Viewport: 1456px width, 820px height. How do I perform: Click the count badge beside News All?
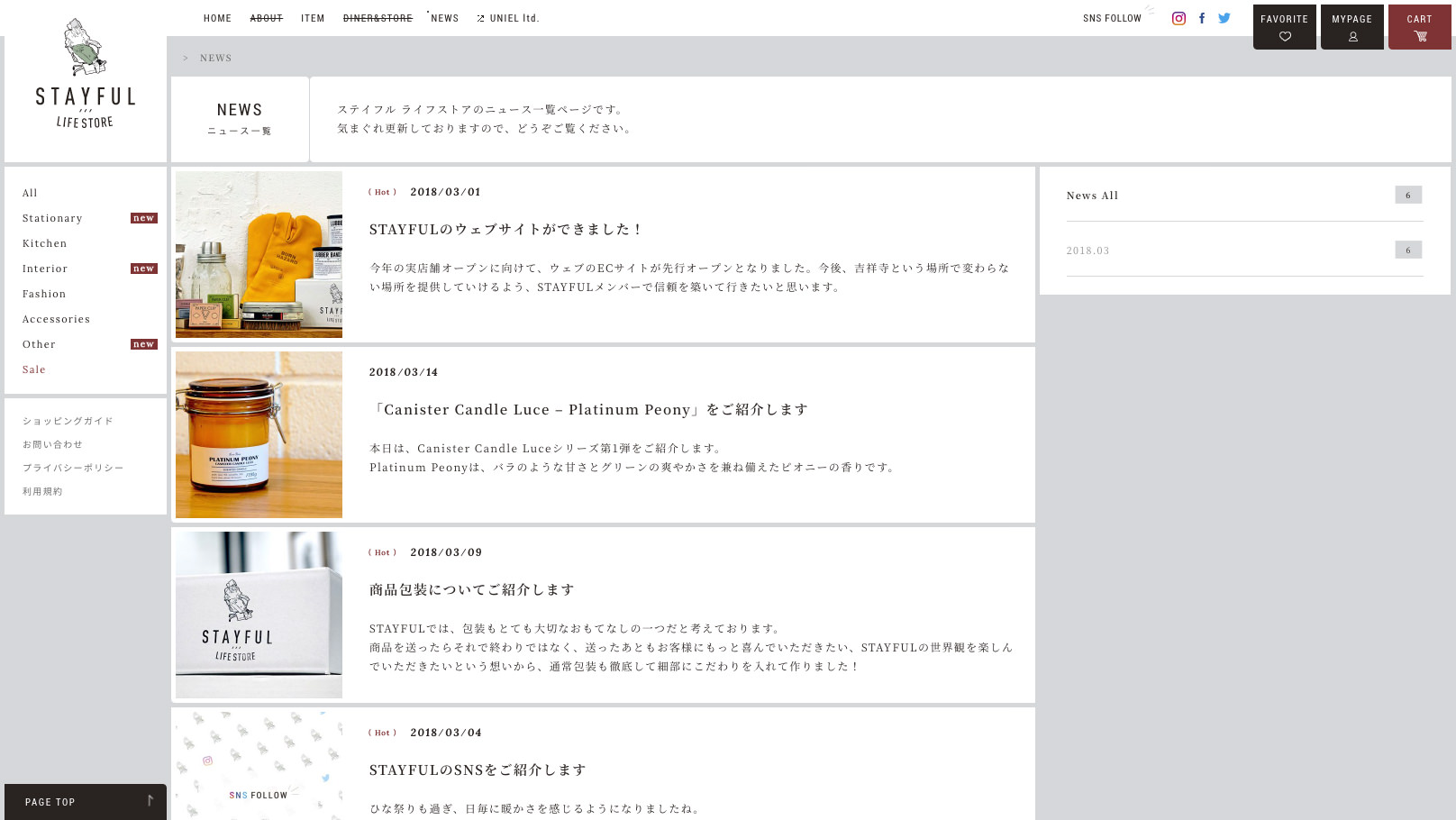(1408, 195)
